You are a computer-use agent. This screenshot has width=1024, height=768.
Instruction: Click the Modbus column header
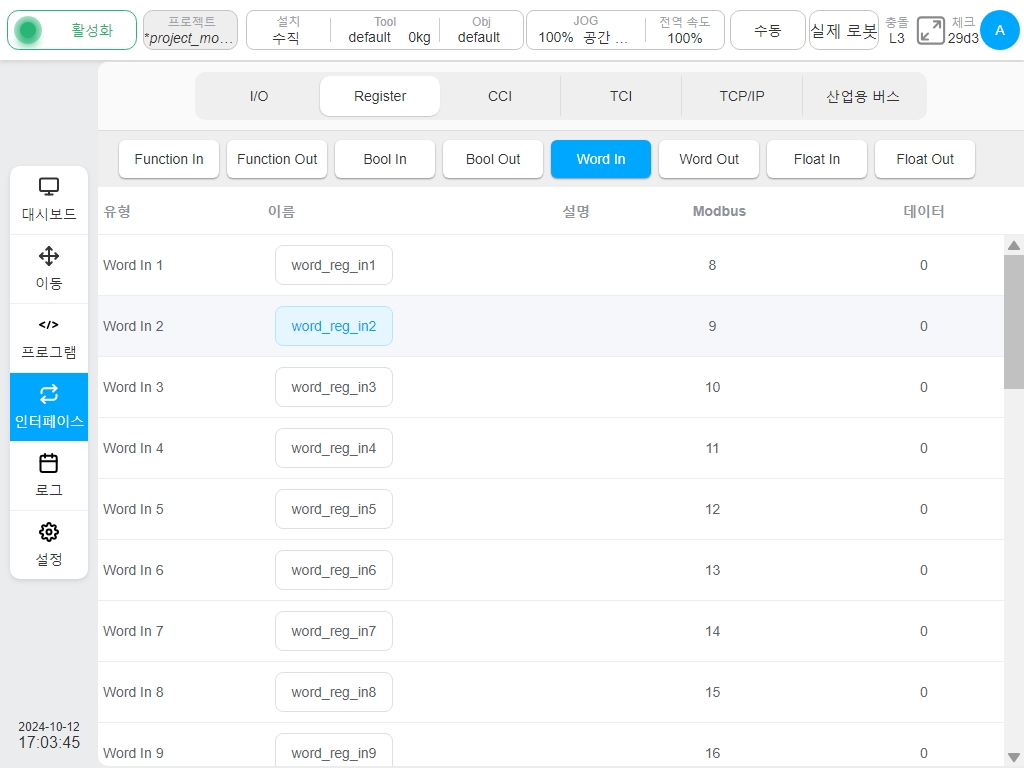[719, 211]
